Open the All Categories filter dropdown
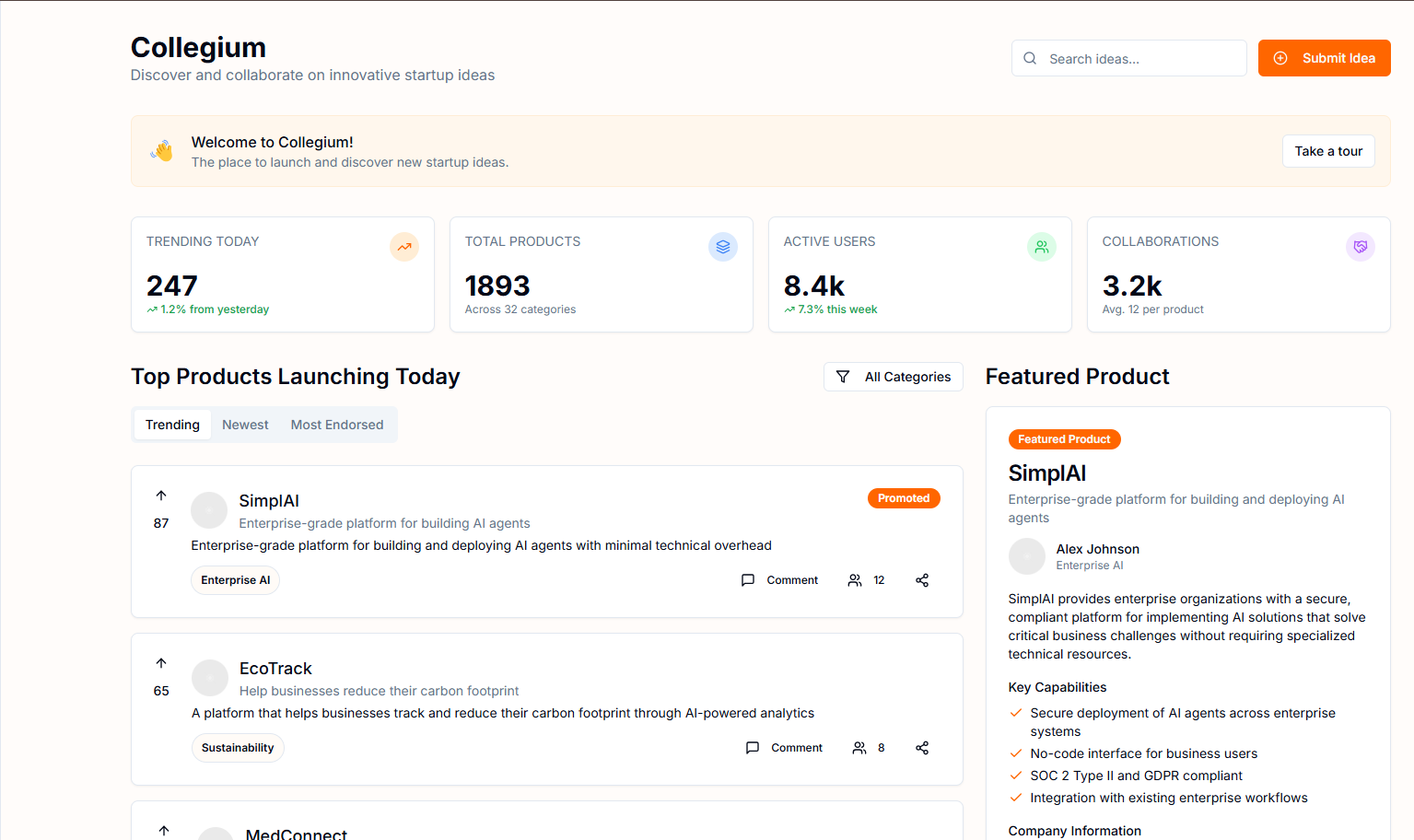 [893, 377]
